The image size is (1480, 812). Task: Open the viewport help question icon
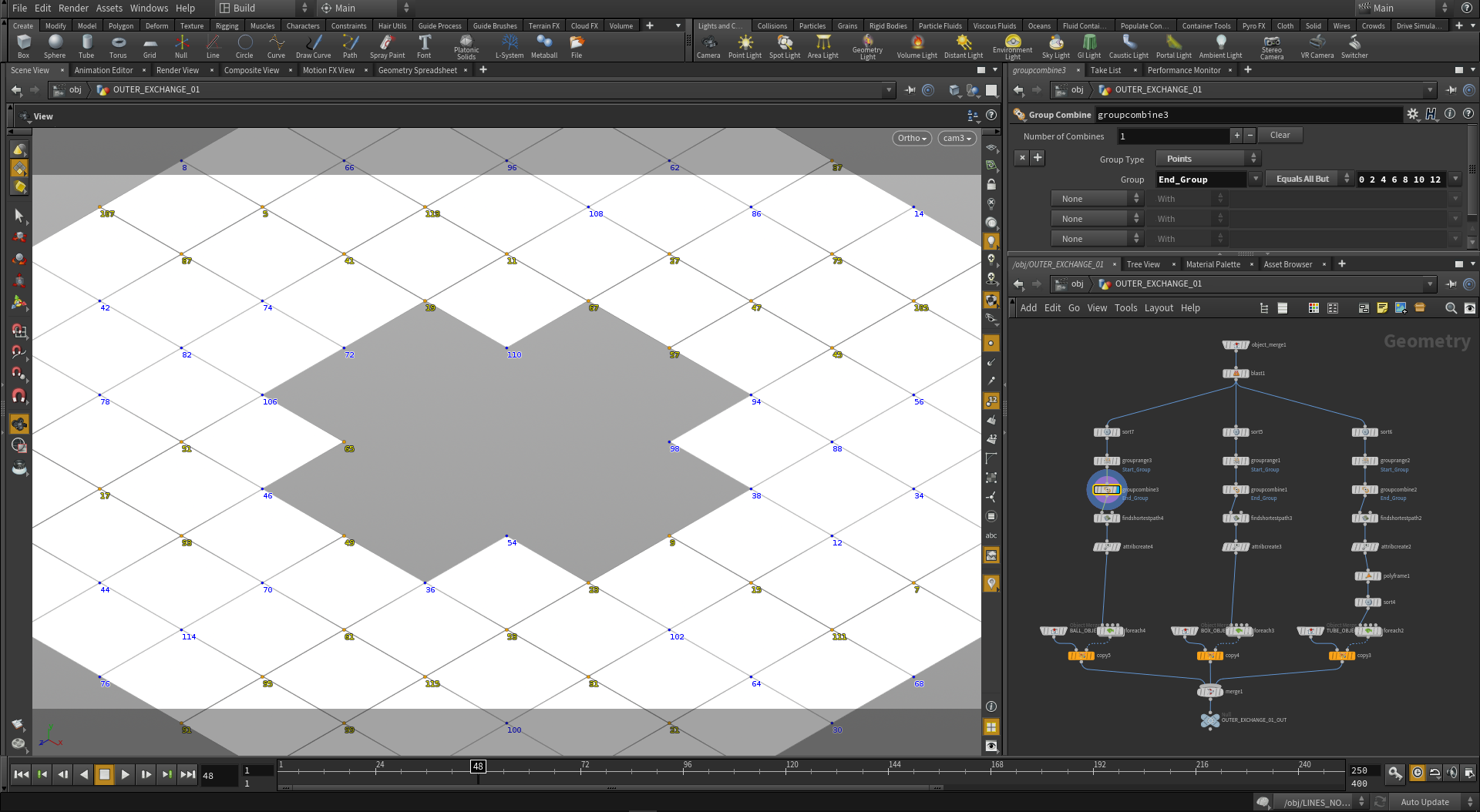coord(991,115)
